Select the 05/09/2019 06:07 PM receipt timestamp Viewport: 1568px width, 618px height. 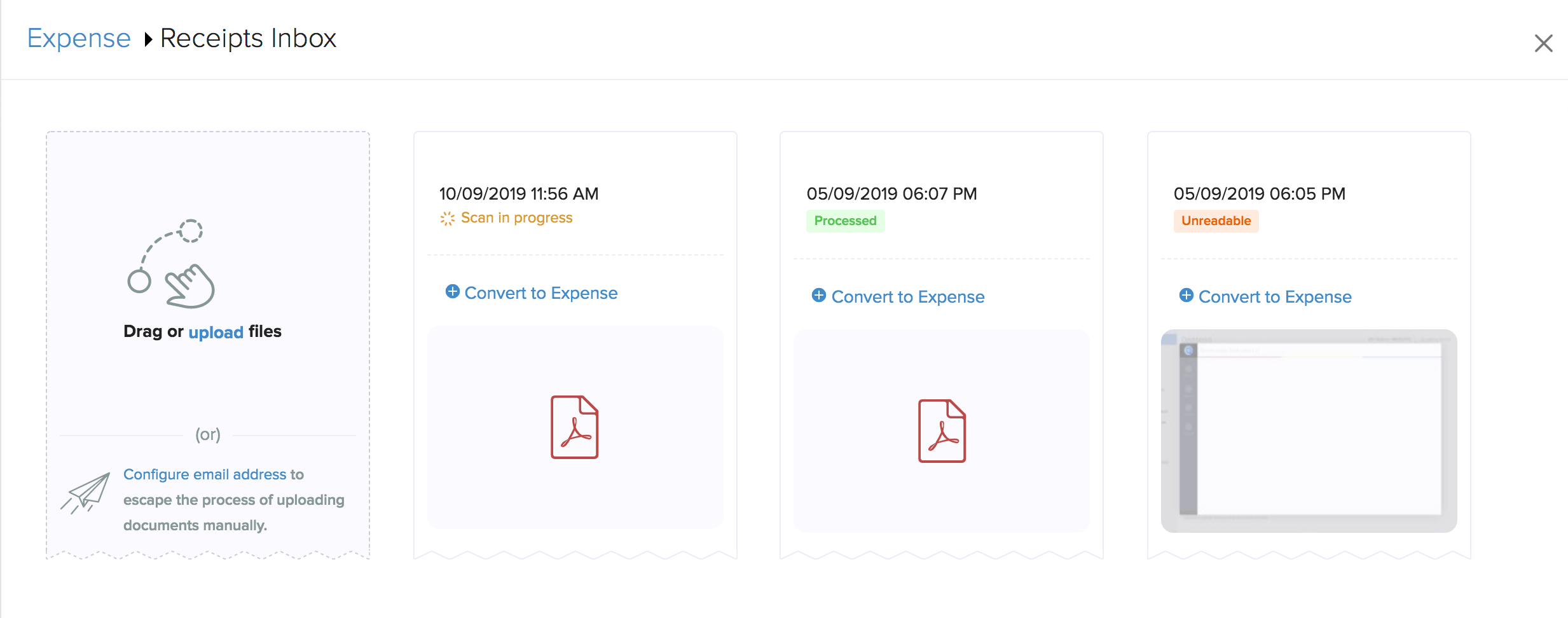click(x=892, y=193)
